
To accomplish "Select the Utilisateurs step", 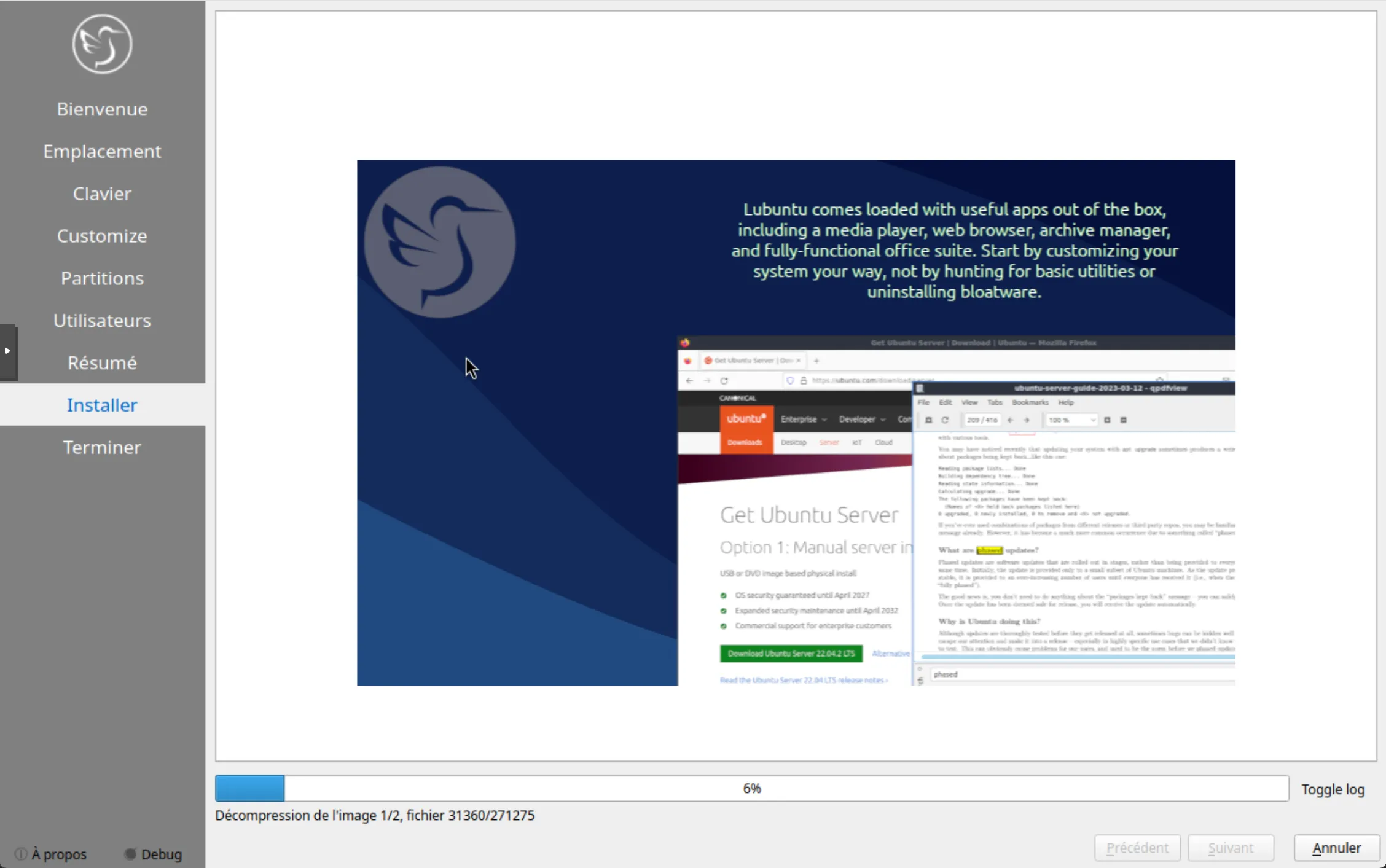I will coord(102,321).
